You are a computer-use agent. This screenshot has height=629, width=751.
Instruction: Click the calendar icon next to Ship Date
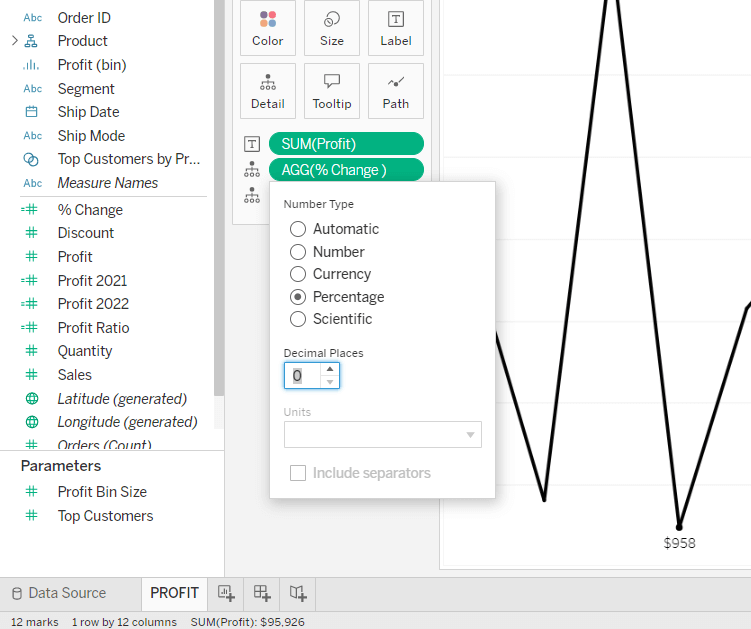tap(31, 112)
